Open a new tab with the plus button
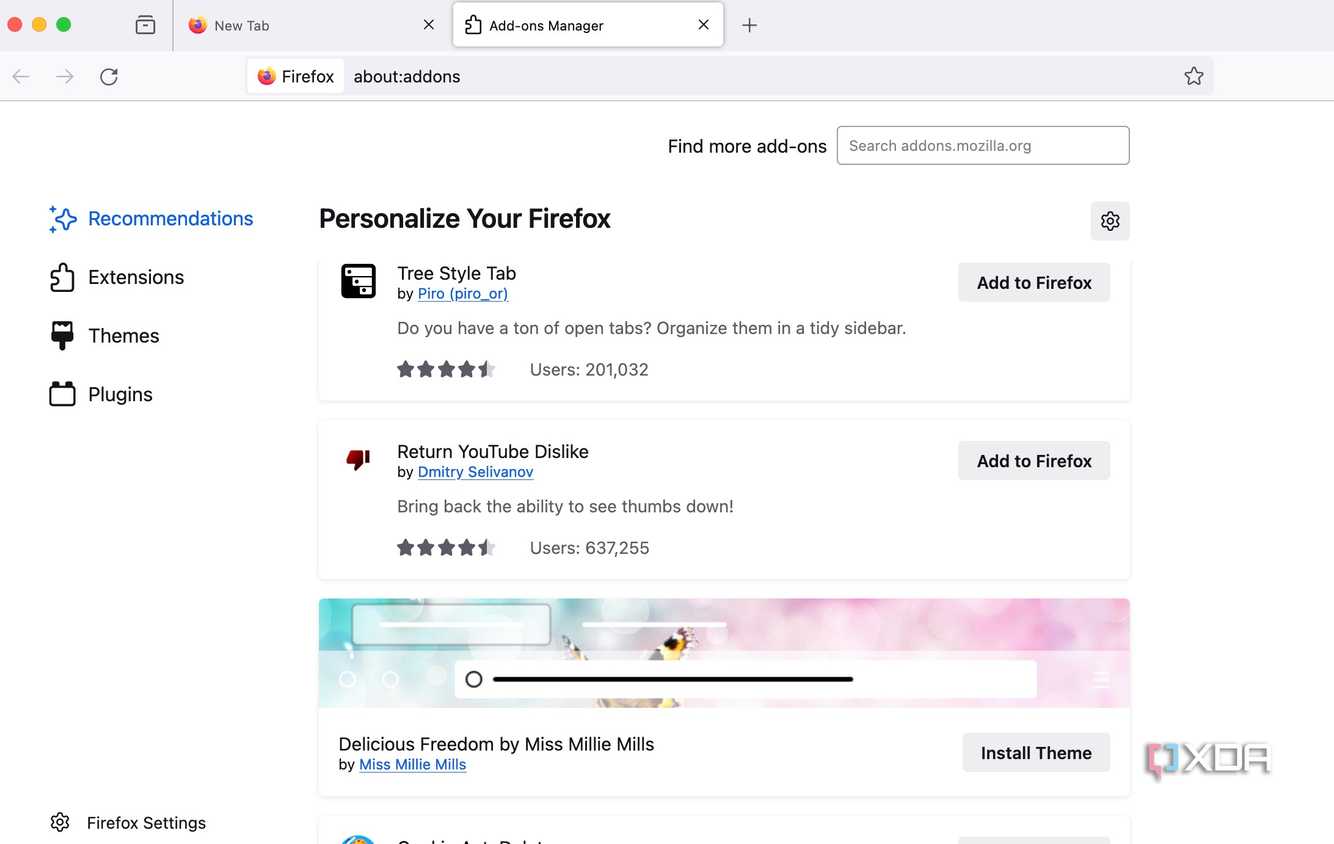 749,25
